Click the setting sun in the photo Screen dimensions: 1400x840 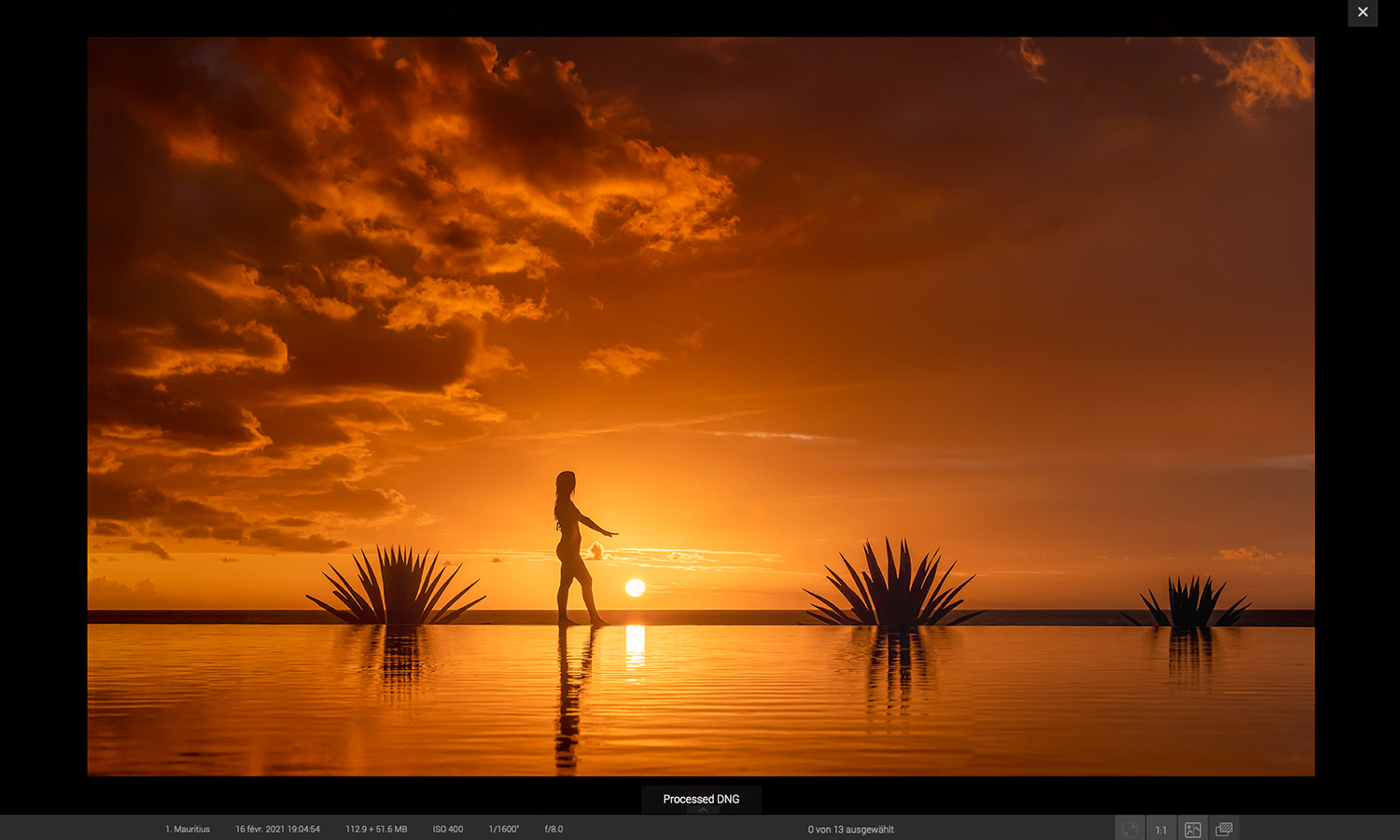[x=636, y=587]
